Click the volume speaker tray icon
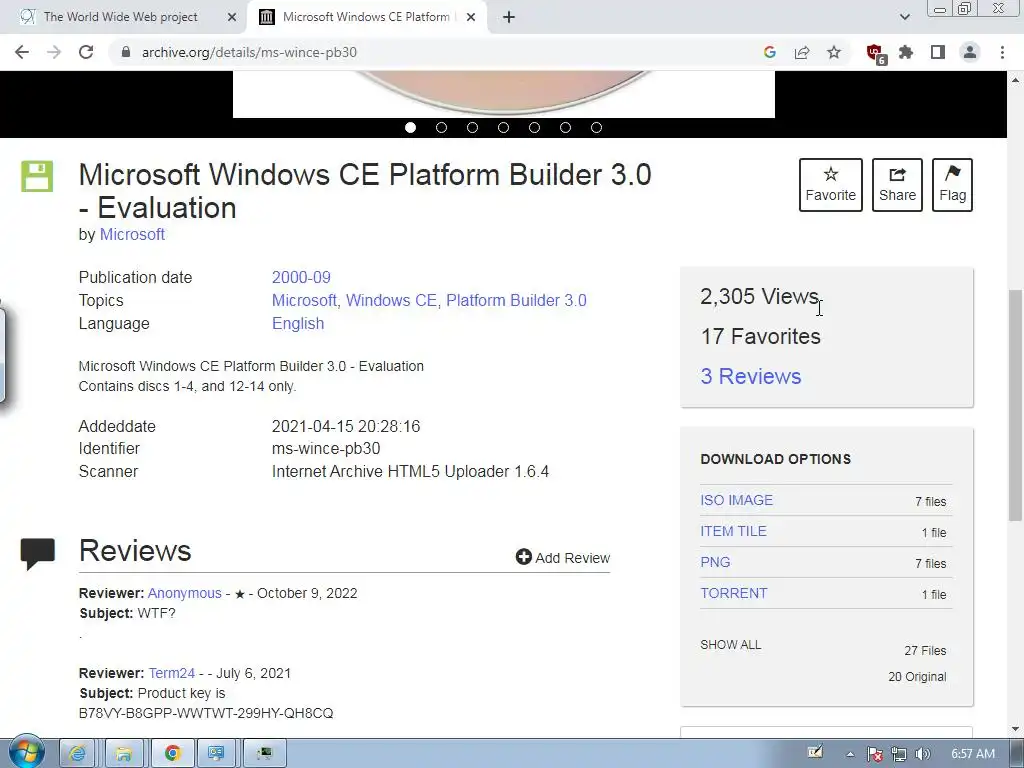 pos(923,754)
